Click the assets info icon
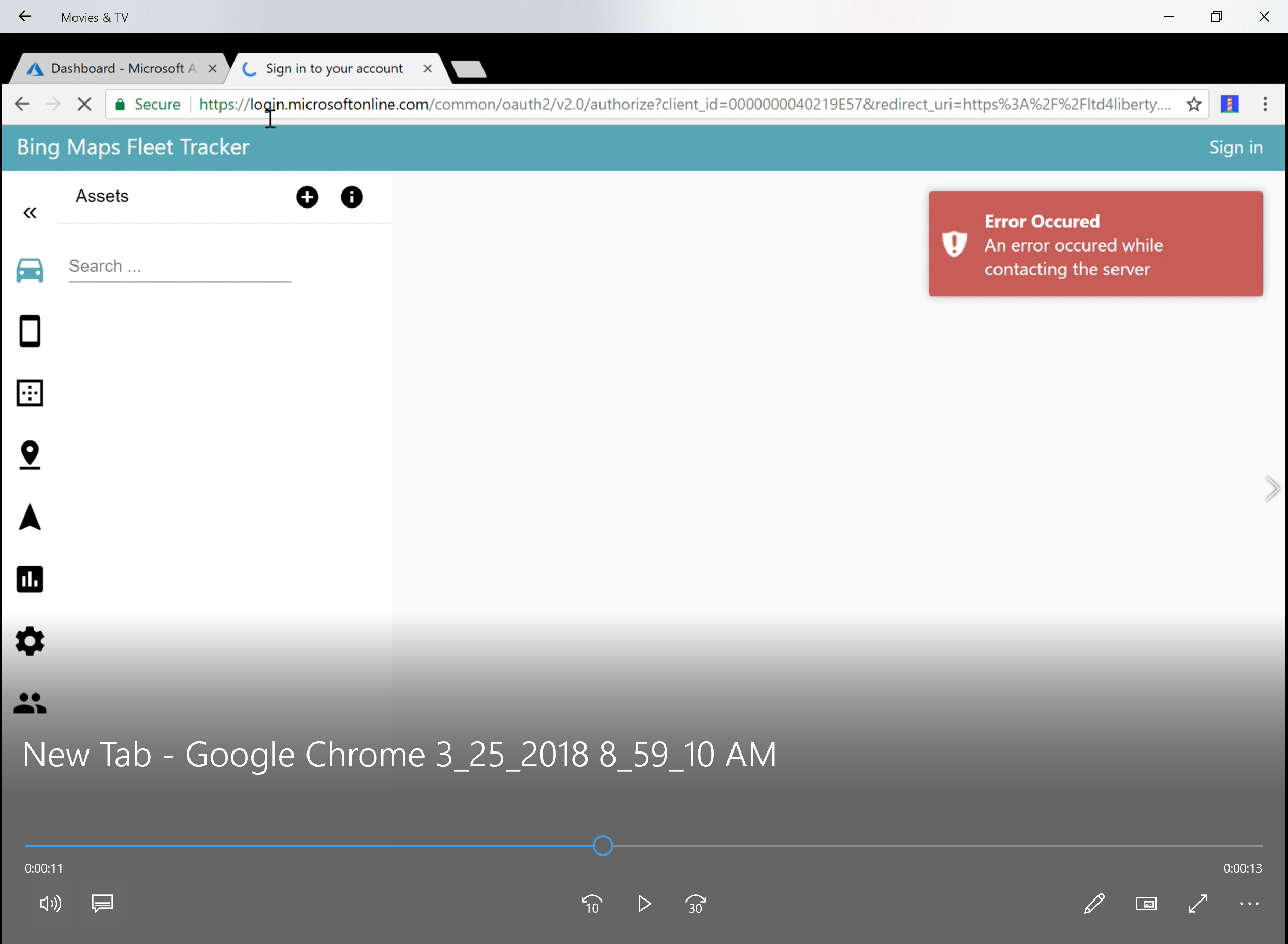 [x=352, y=197]
